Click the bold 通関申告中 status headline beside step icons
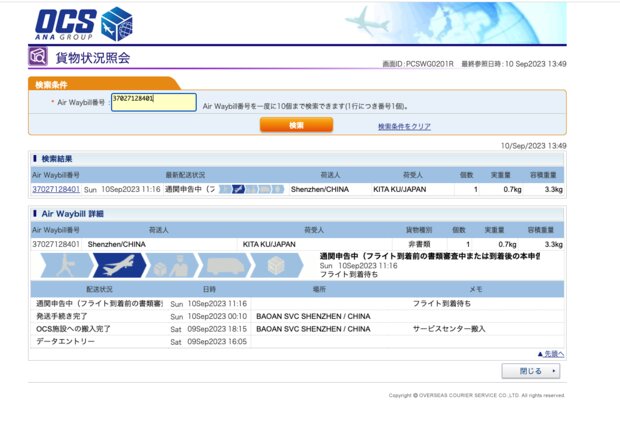620x447 pixels. pyautogui.click(x=430, y=256)
